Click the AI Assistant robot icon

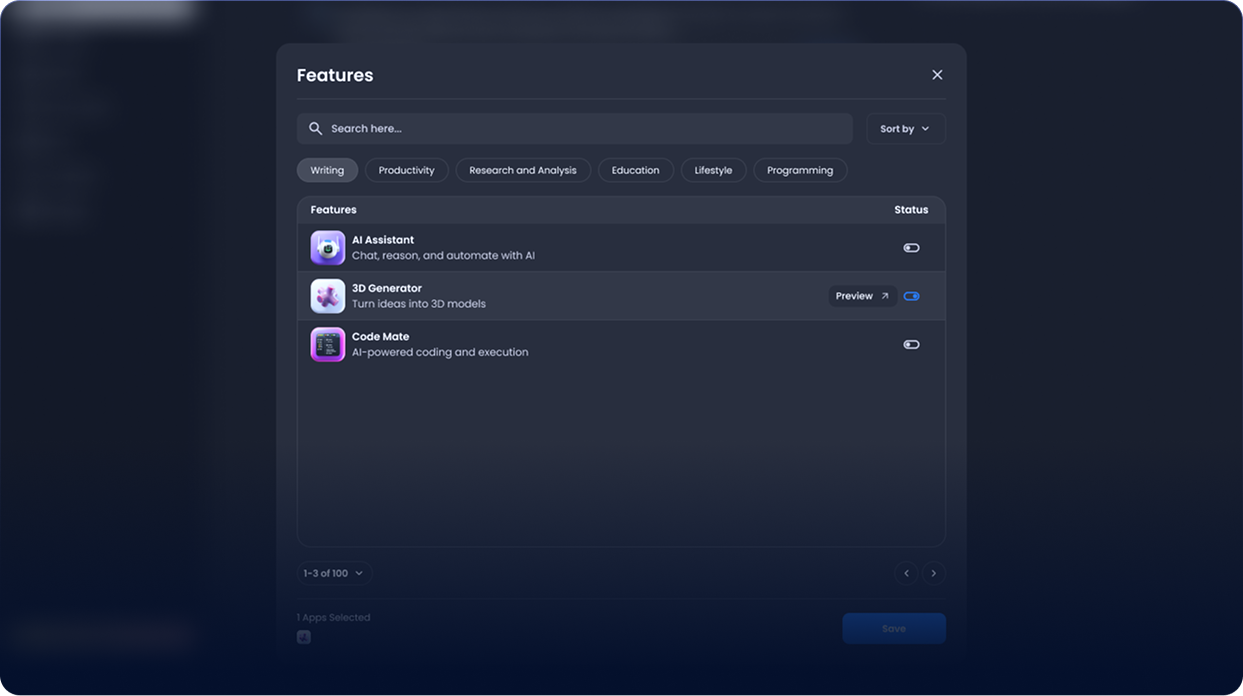[327, 248]
